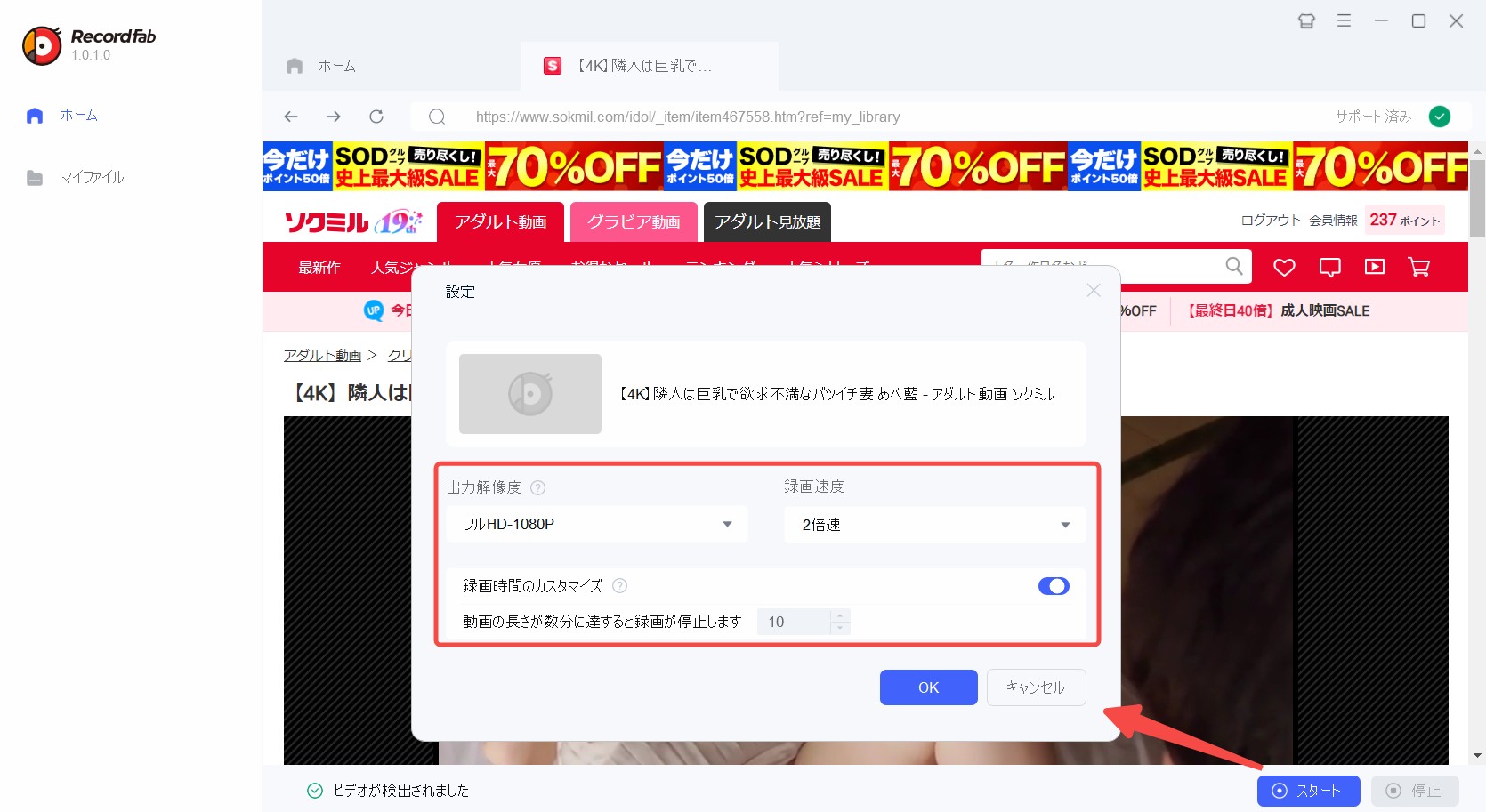Select the アダルト見放題 site tab
This screenshot has height=812, width=1486.
pos(767,222)
